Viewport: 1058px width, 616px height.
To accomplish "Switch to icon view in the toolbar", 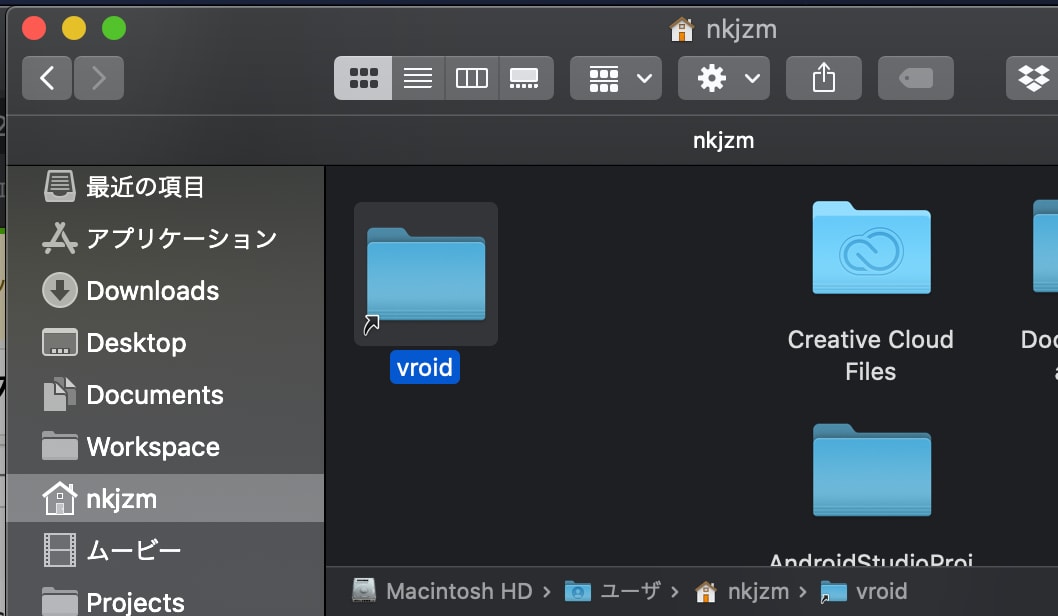I will [x=363, y=77].
